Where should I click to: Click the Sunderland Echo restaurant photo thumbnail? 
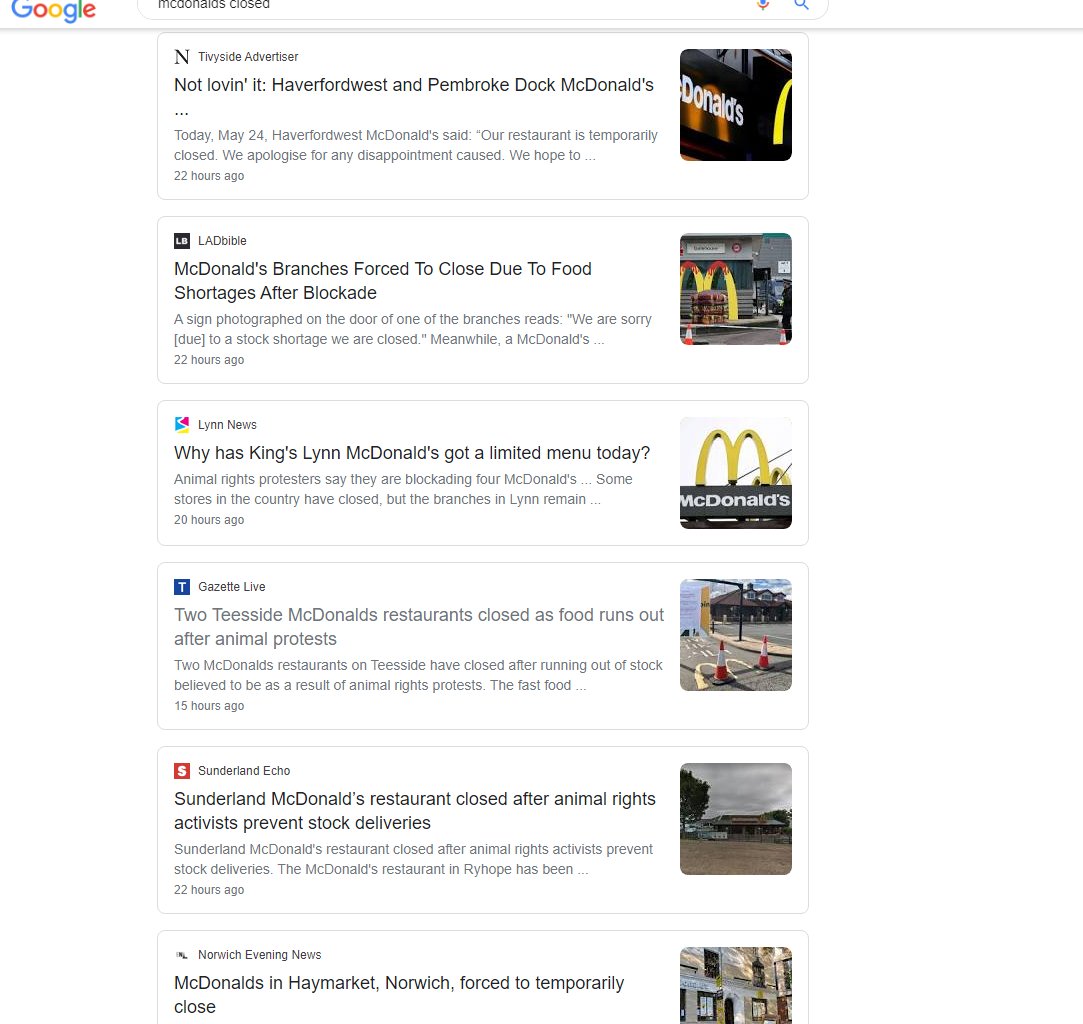pos(735,818)
